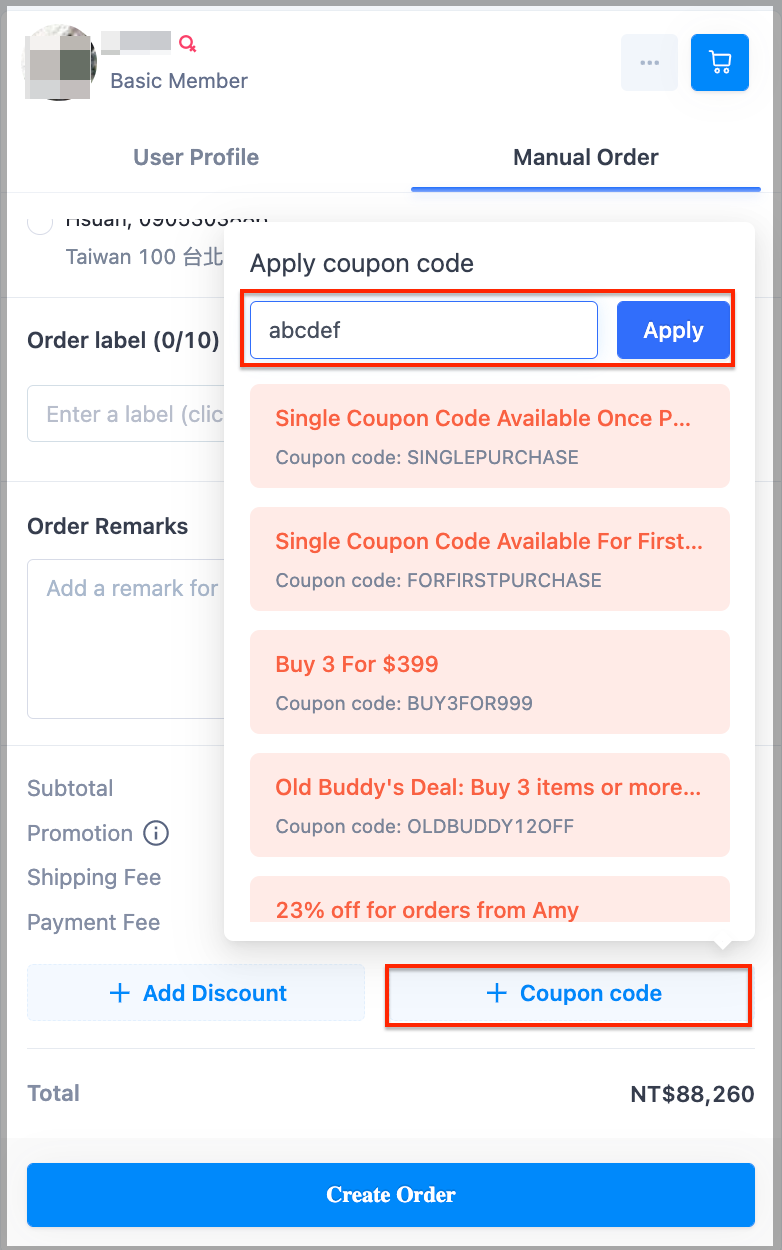Click the pink icon beside the username
This screenshot has height=1250, width=782.
pyautogui.click(x=187, y=43)
